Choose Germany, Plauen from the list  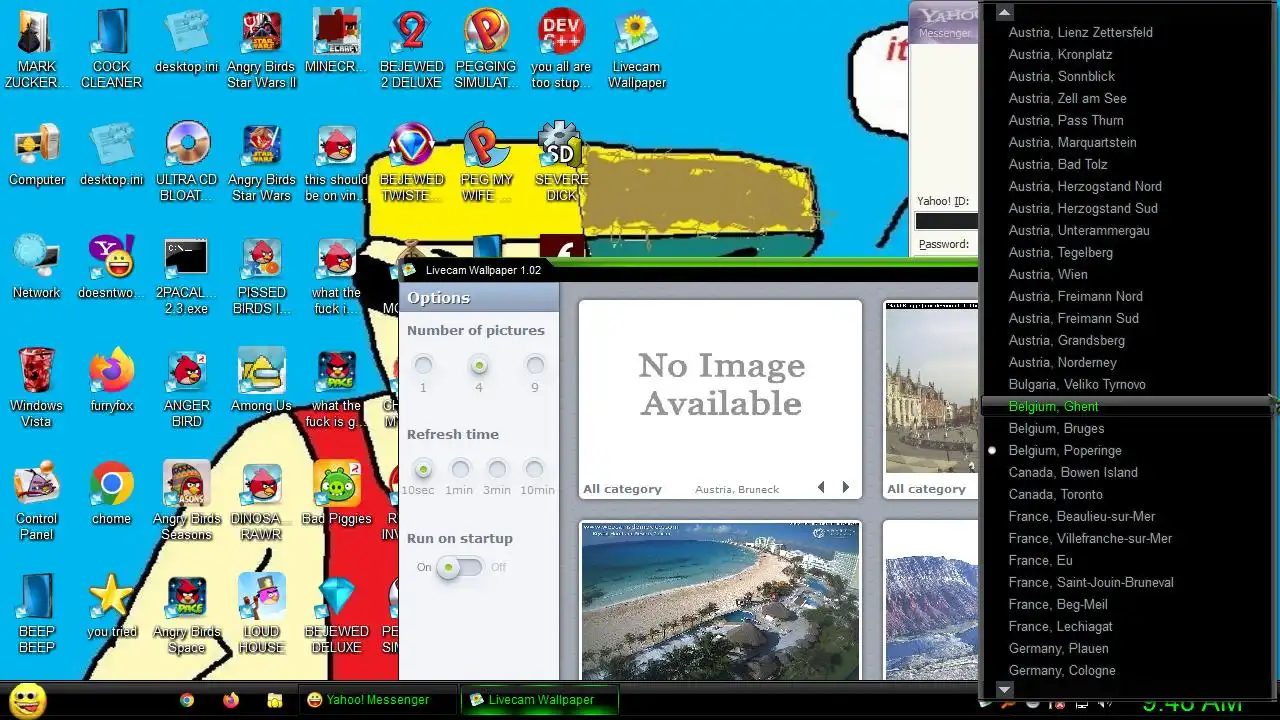point(1126,648)
